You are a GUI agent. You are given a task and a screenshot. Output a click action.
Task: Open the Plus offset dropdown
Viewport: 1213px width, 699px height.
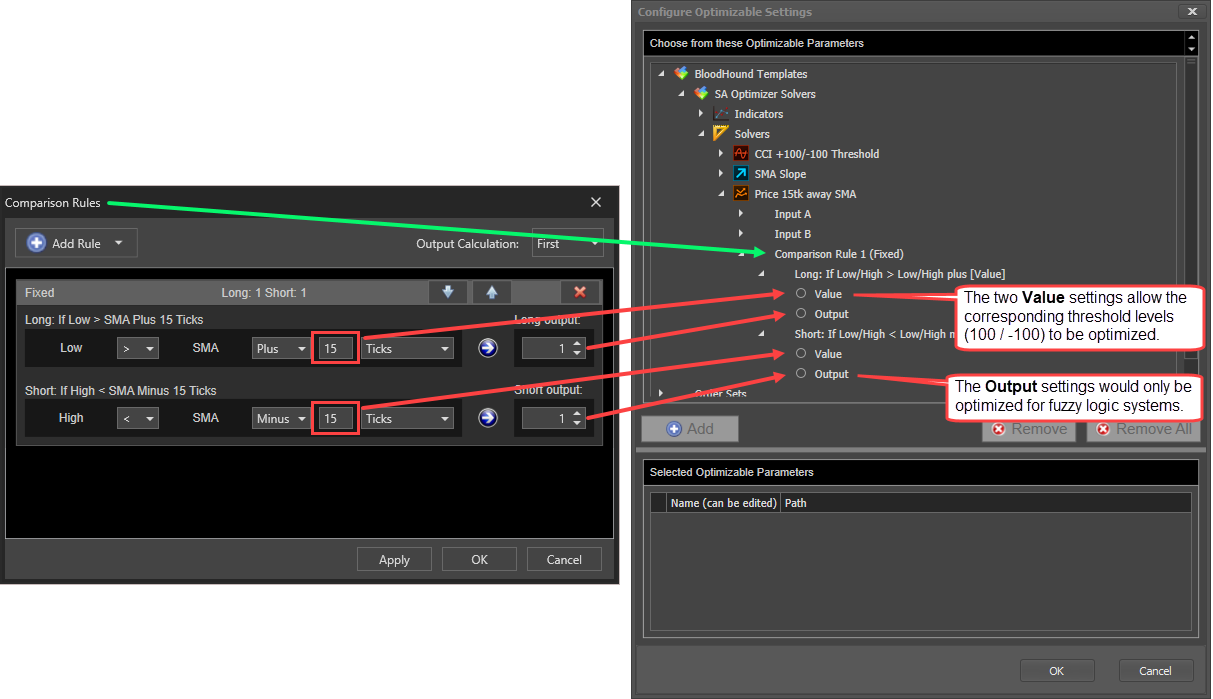[x=280, y=348]
